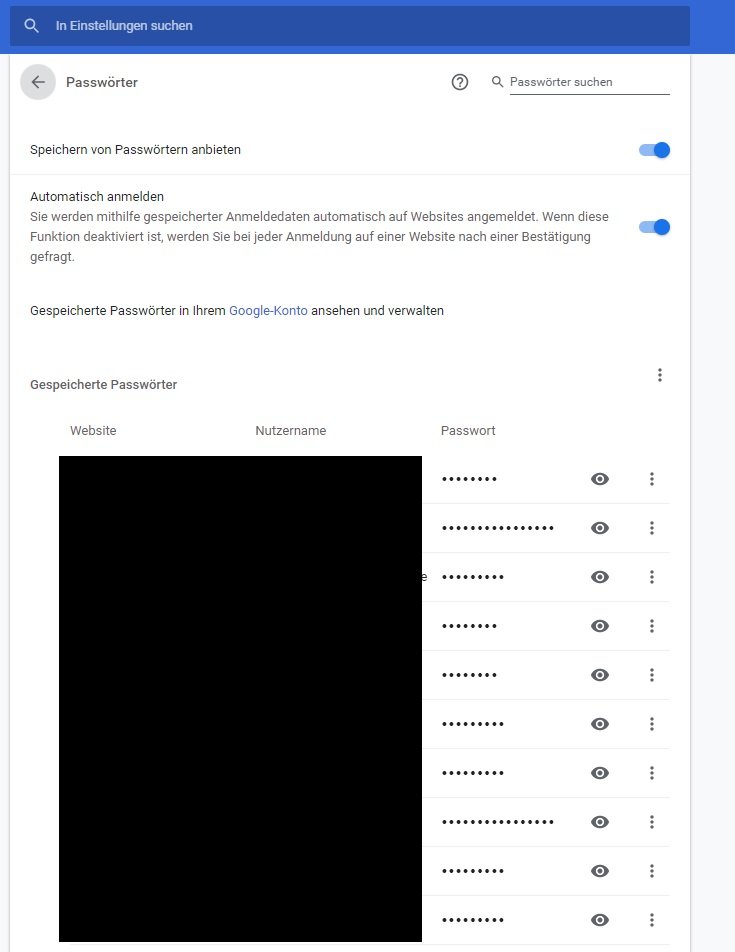The image size is (735, 952).
Task: Open more actions menu for last password row
Action: [x=652, y=920]
